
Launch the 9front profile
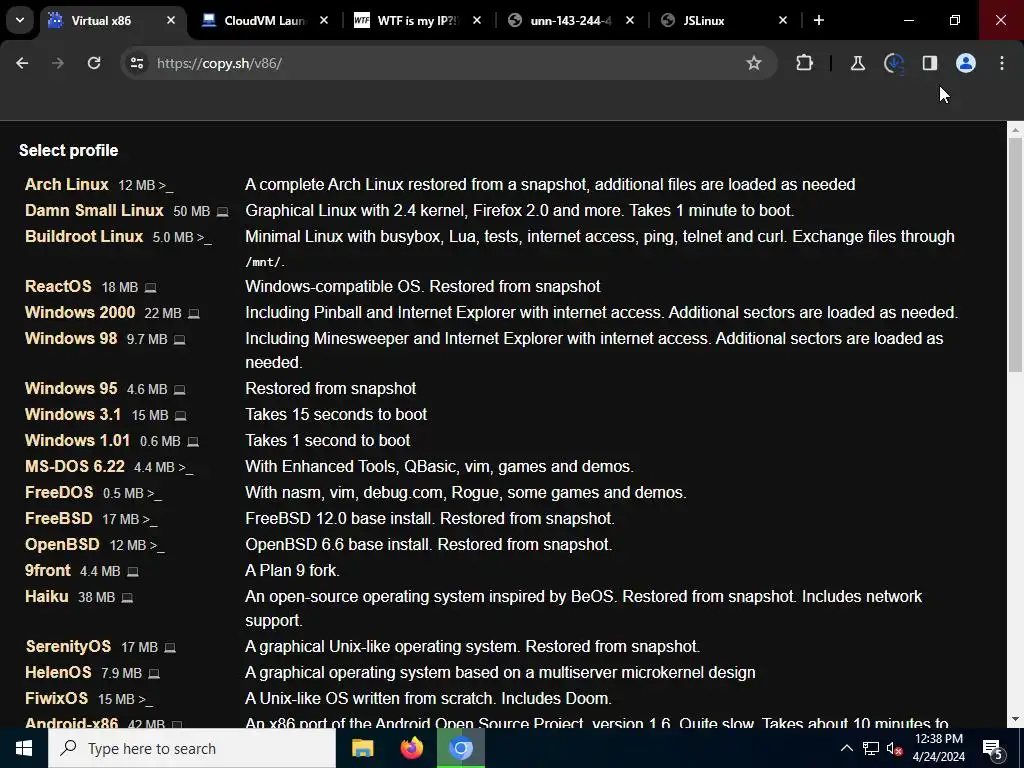(48, 571)
